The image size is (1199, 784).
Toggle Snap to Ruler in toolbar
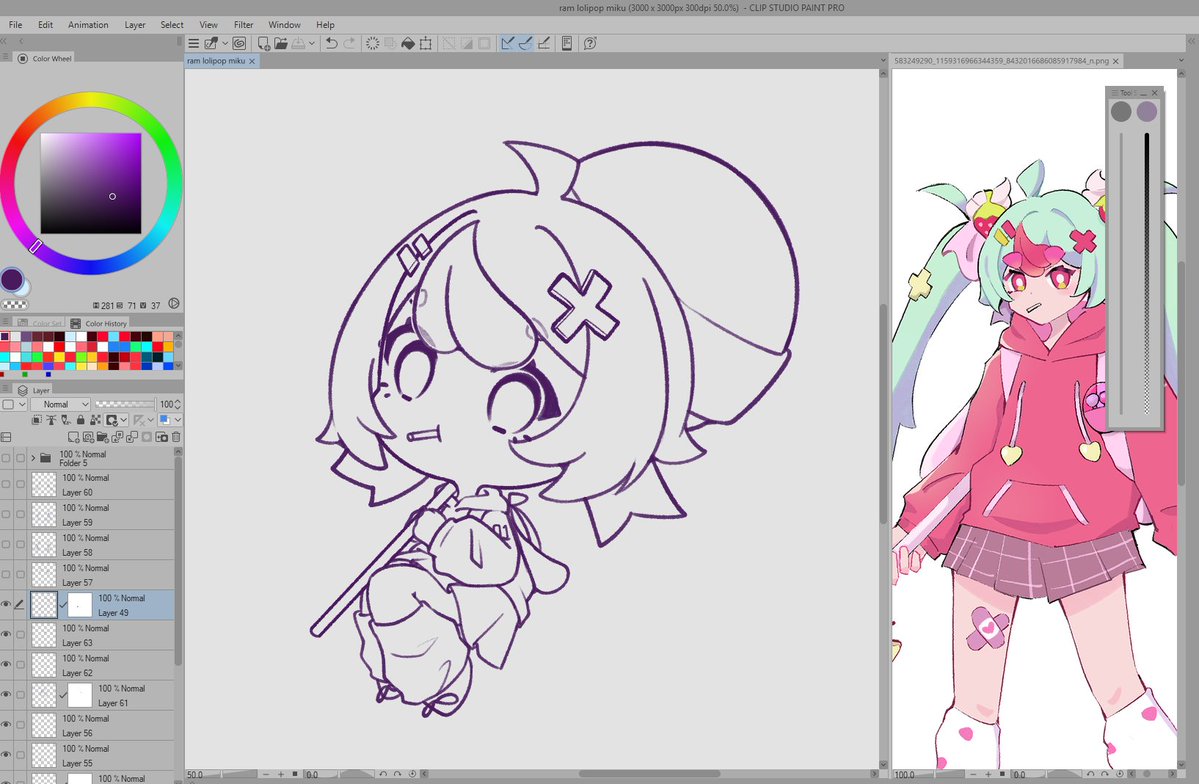coord(508,44)
